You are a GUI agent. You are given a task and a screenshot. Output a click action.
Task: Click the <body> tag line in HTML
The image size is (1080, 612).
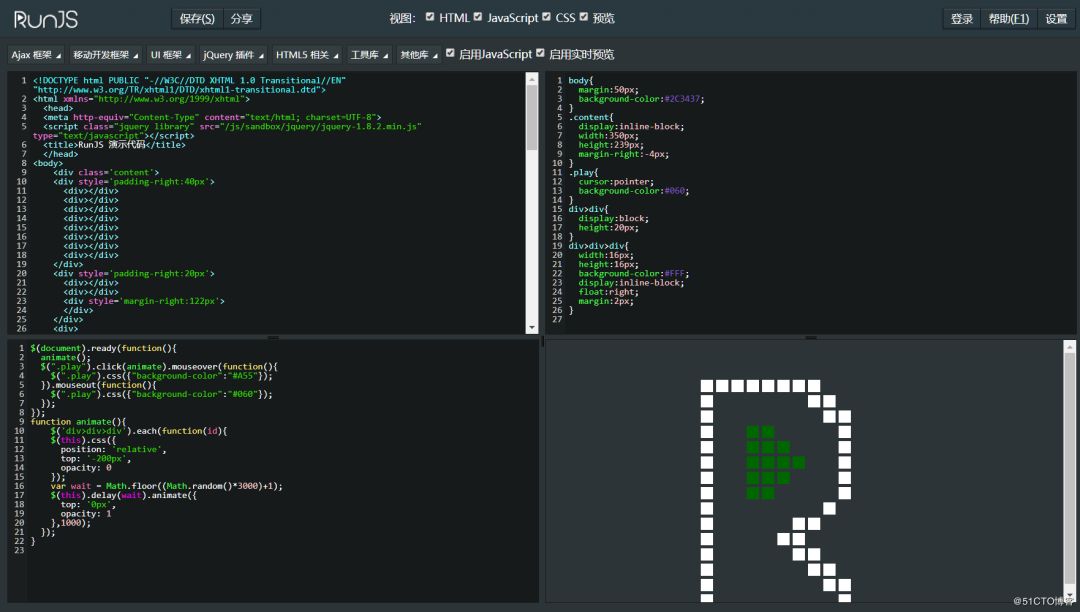(48, 163)
